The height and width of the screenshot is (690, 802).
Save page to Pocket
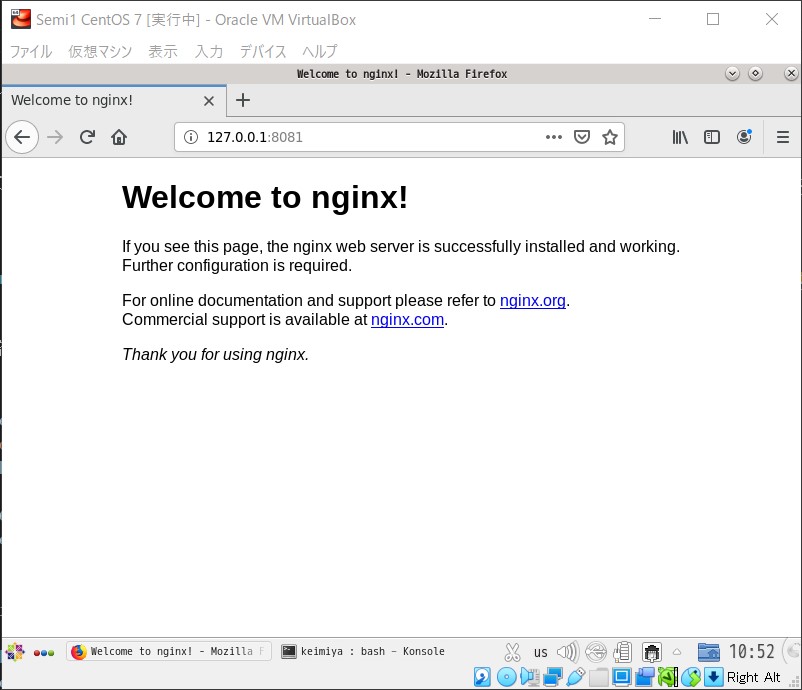pyautogui.click(x=582, y=137)
